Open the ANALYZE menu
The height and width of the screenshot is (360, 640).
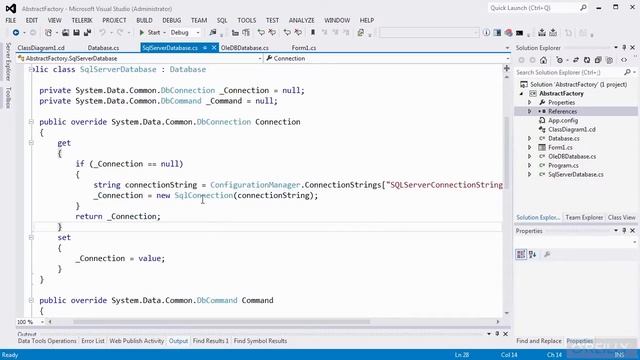click(302, 20)
